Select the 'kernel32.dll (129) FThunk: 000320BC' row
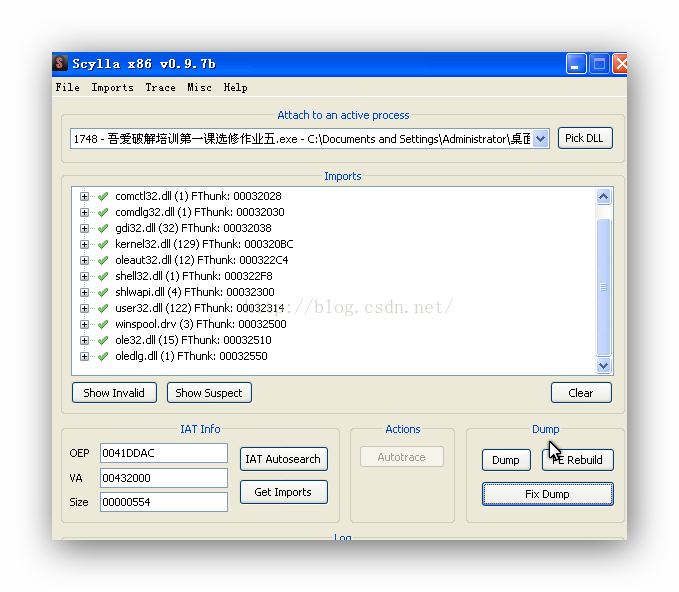This screenshot has width=679, height=592. (204, 244)
